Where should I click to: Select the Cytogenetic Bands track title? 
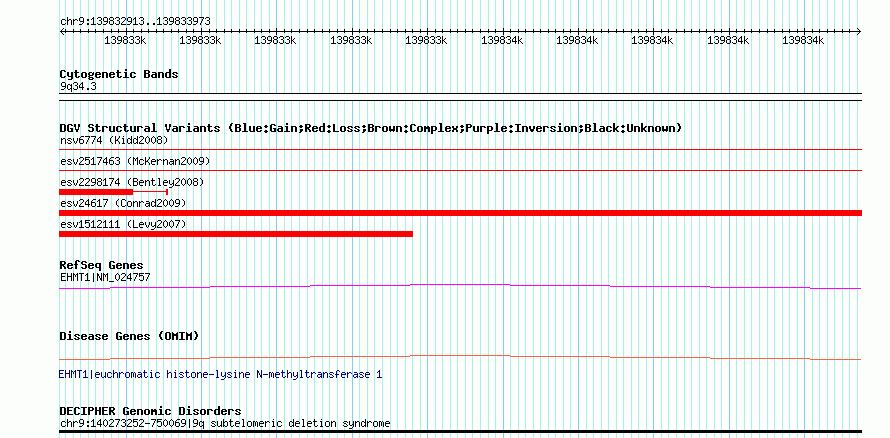pos(119,74)
